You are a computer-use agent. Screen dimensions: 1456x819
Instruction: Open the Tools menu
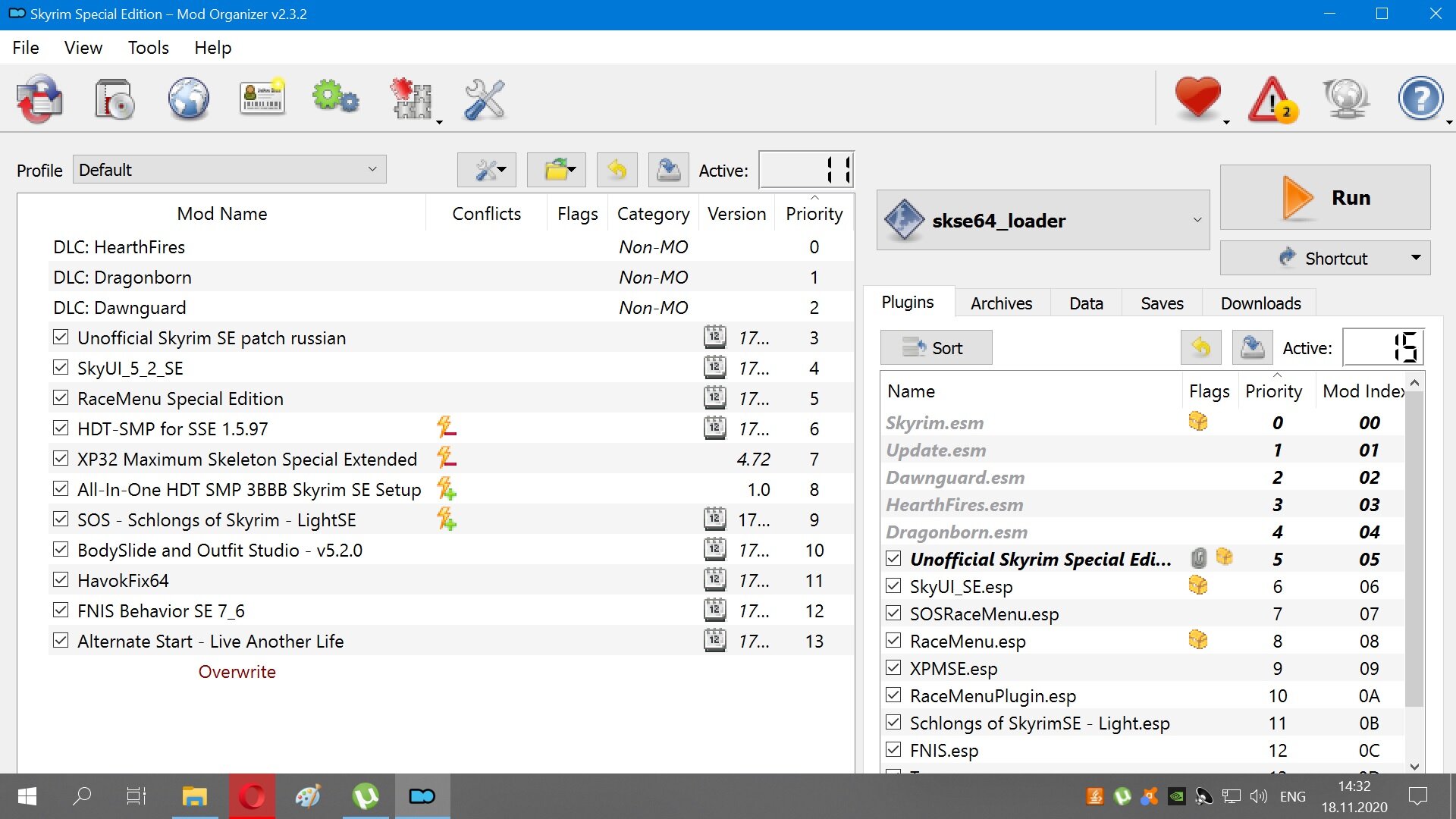pyautogui.click(x=149, y=48)
